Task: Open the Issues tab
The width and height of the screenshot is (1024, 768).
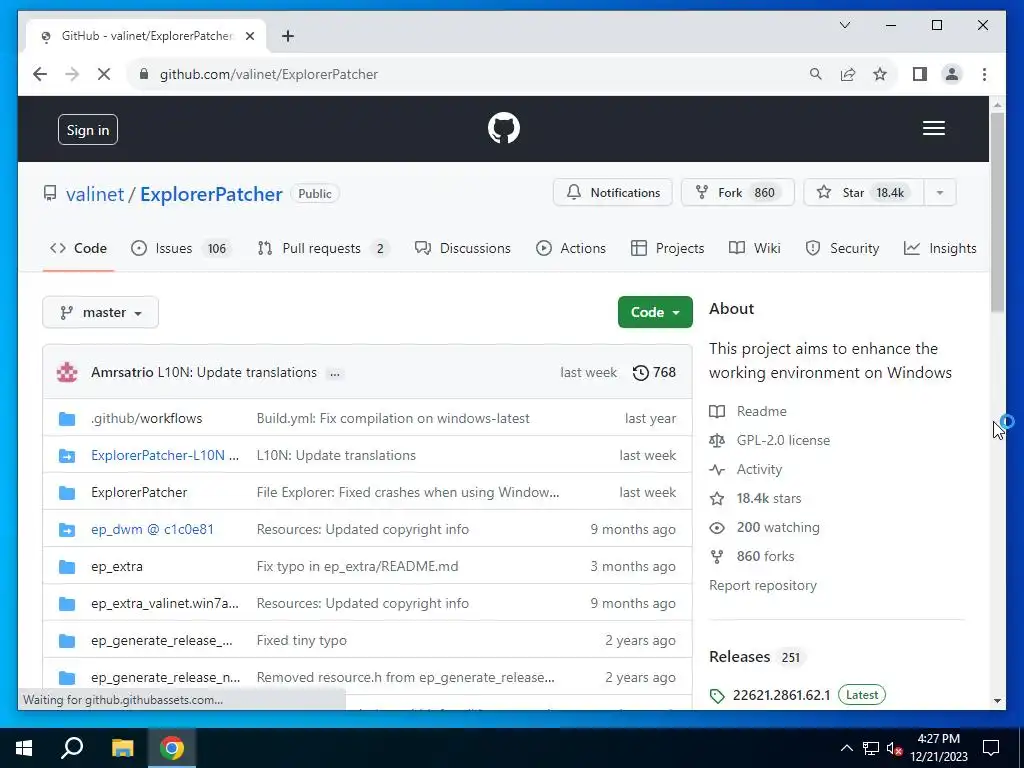Action: point(180,248)
